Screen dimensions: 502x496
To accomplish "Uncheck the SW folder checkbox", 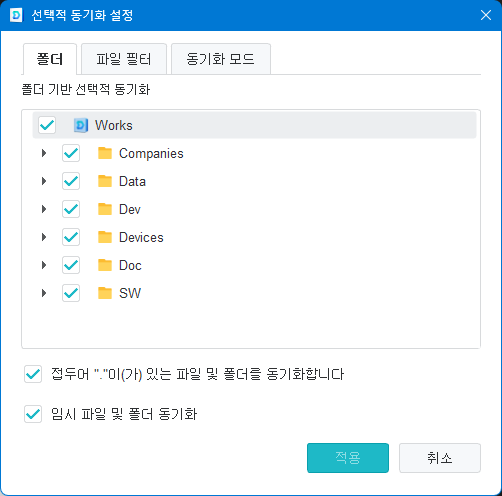I will (x=71, y=293).
